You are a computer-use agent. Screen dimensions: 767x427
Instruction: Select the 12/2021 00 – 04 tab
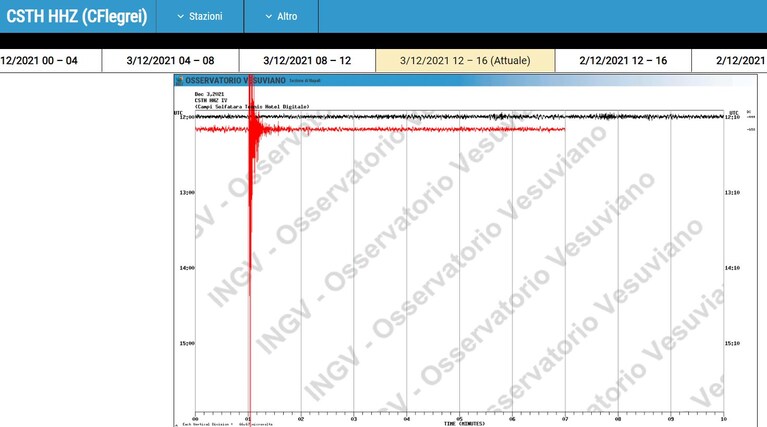pos(50,61)
